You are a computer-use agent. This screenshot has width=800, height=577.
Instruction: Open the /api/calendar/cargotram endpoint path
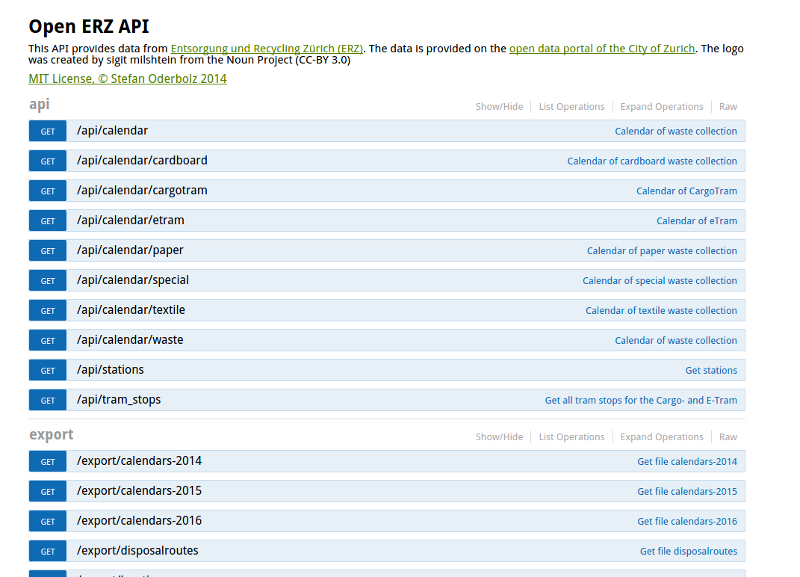[142, 191]
